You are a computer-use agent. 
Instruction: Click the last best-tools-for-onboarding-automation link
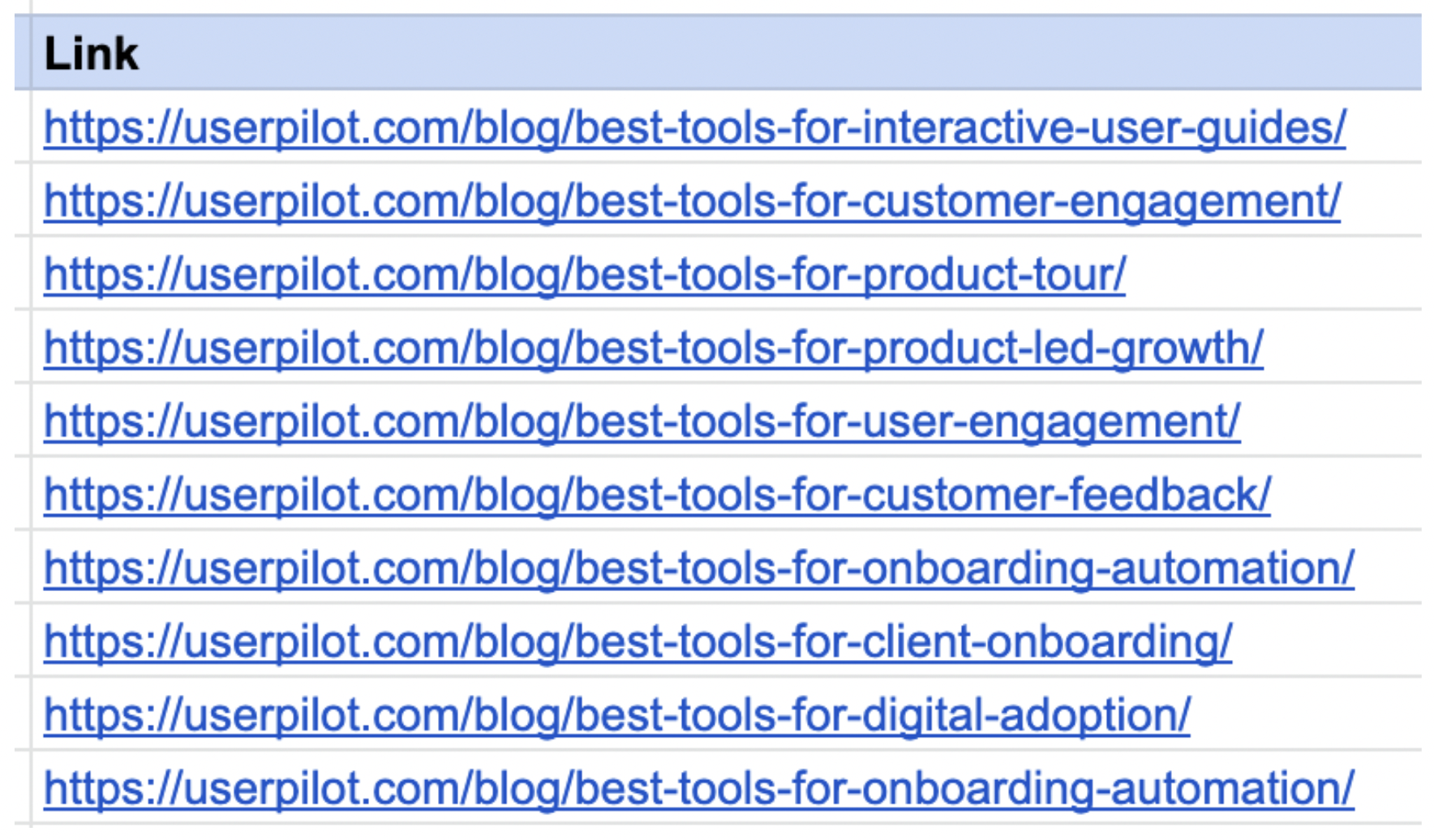(x=698, y=788)
